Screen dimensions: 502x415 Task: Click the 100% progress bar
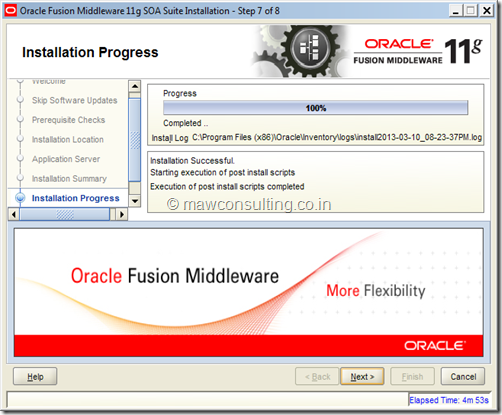pos(316,108)
